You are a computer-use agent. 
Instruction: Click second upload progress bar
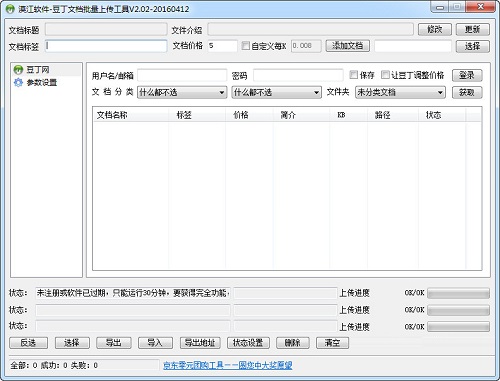pyautogui.click(x=458, y=310)
